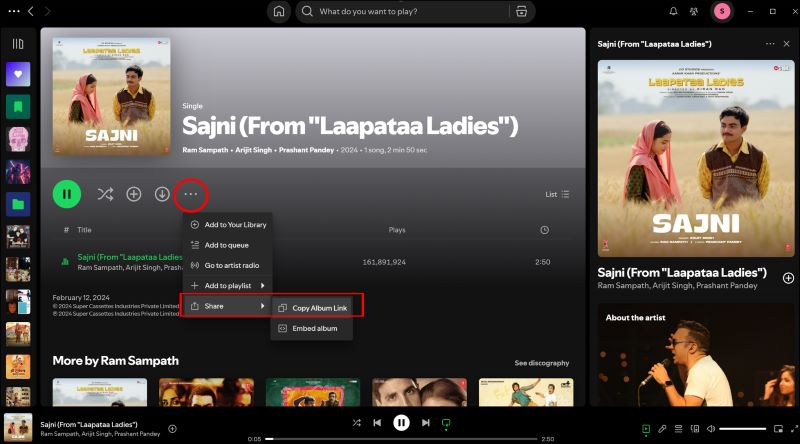Viewport: 800px width, 444px height.
Task: Open the green folder in library sidebar
Action: click(18, 205)
